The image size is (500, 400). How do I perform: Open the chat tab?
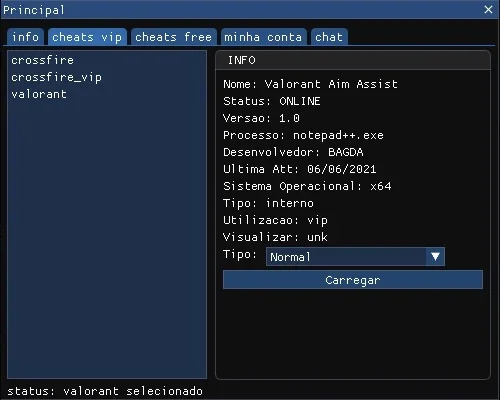(329, 37)
